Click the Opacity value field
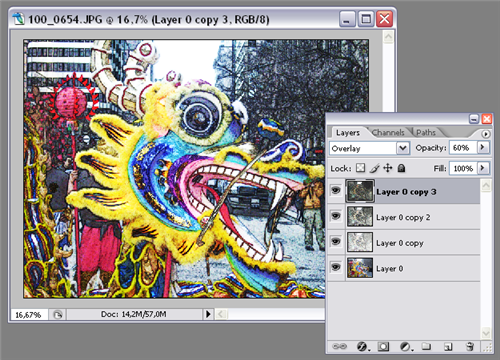500x360 pixels. (463, 147)
